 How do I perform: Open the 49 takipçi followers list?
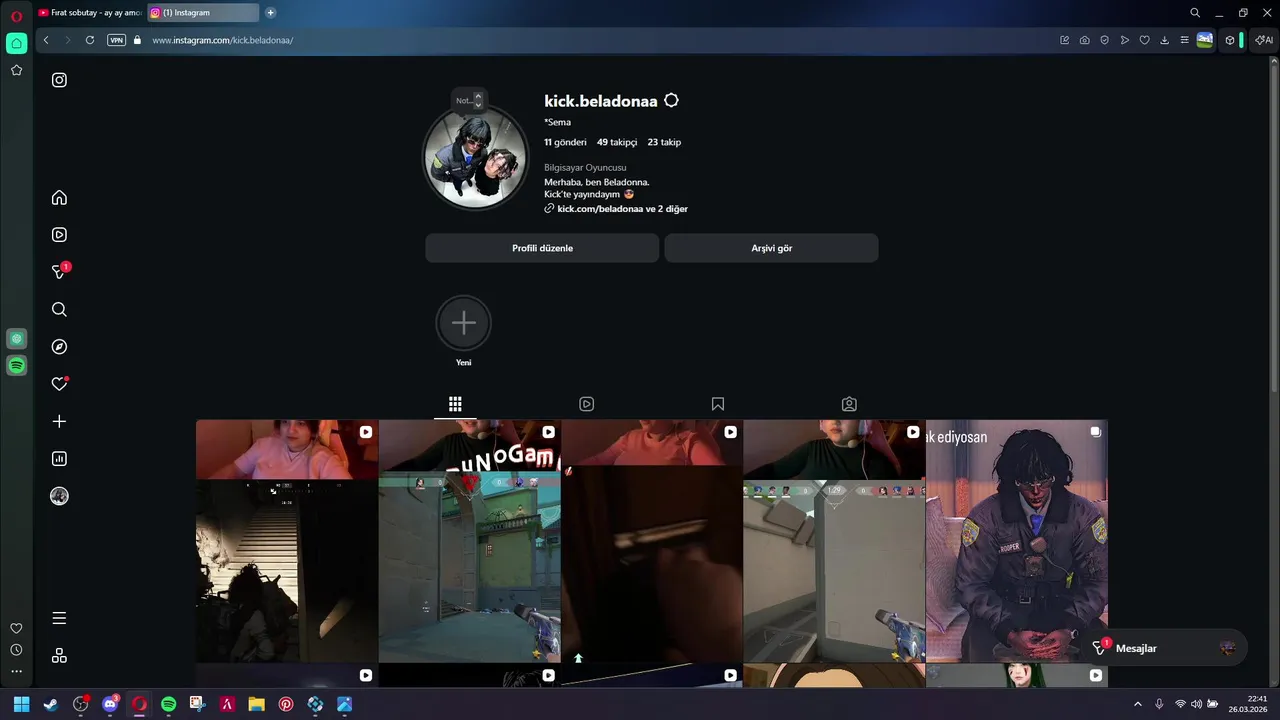click(x=617, y=142)
